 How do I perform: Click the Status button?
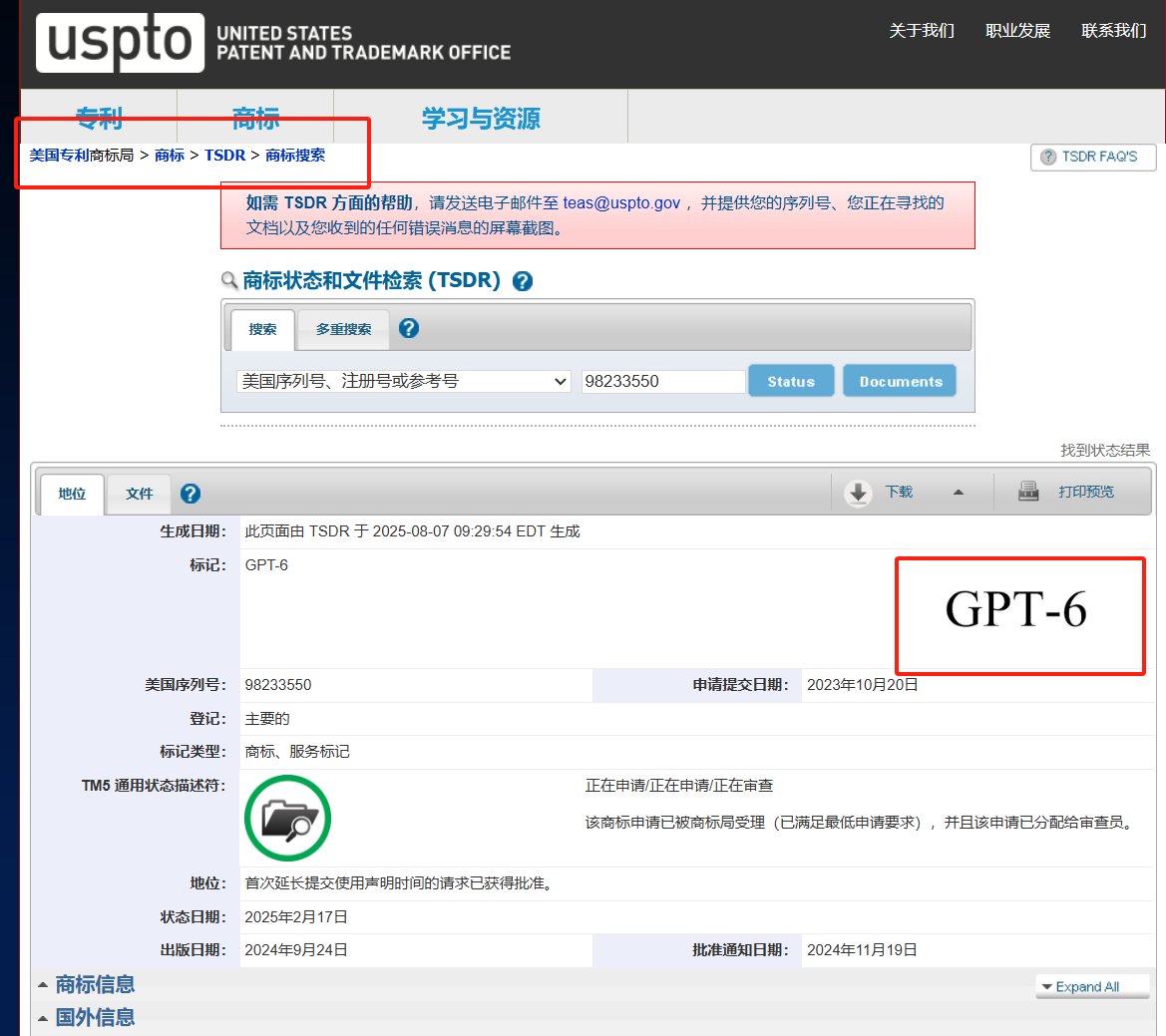click(x=791, y=381)
